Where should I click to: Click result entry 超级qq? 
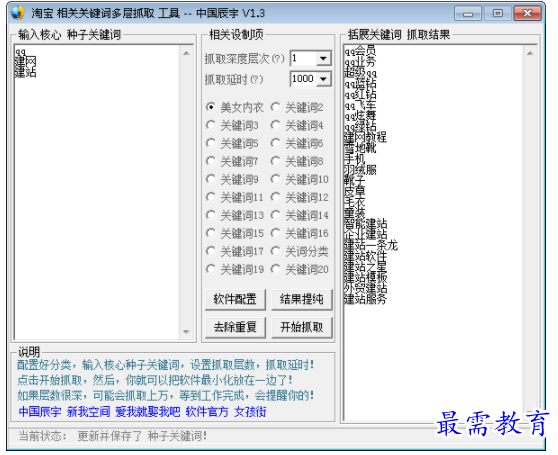360,73
